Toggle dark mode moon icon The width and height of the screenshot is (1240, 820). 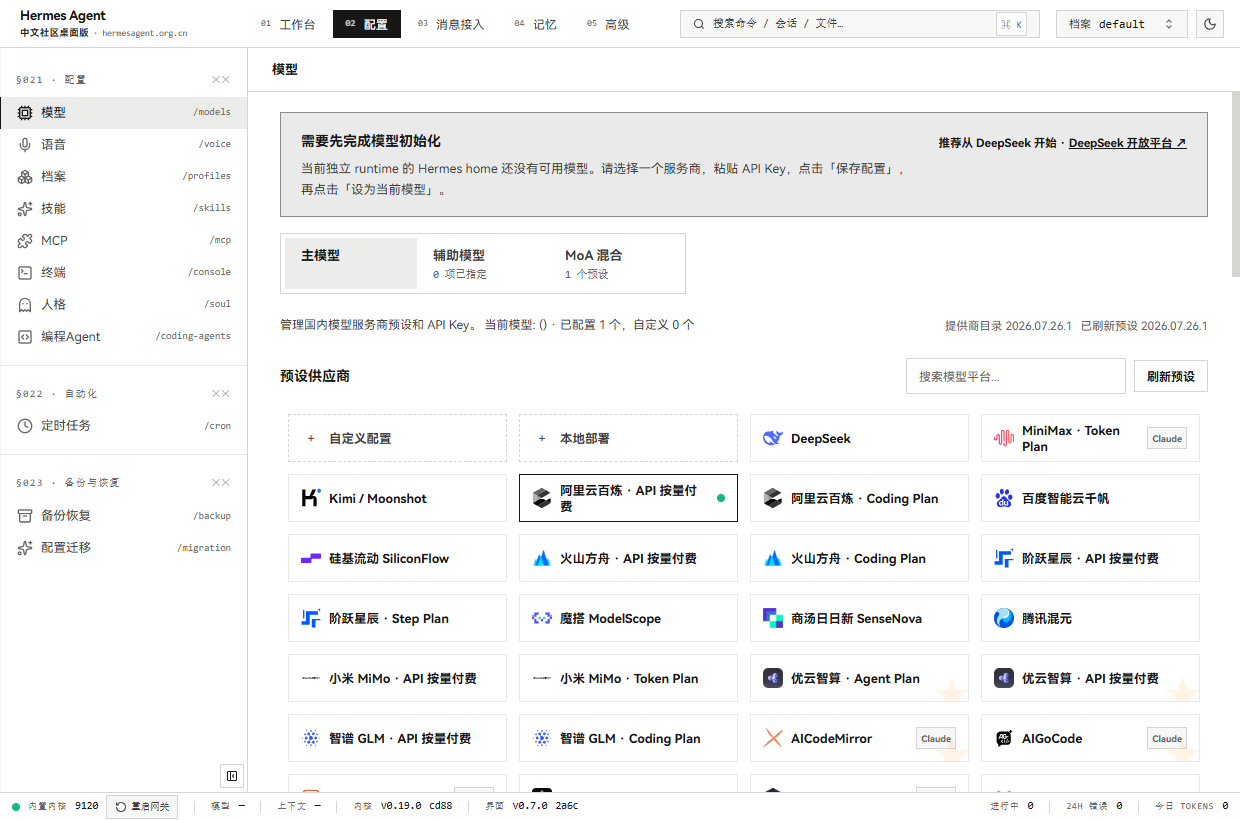tap(1210, 24)
